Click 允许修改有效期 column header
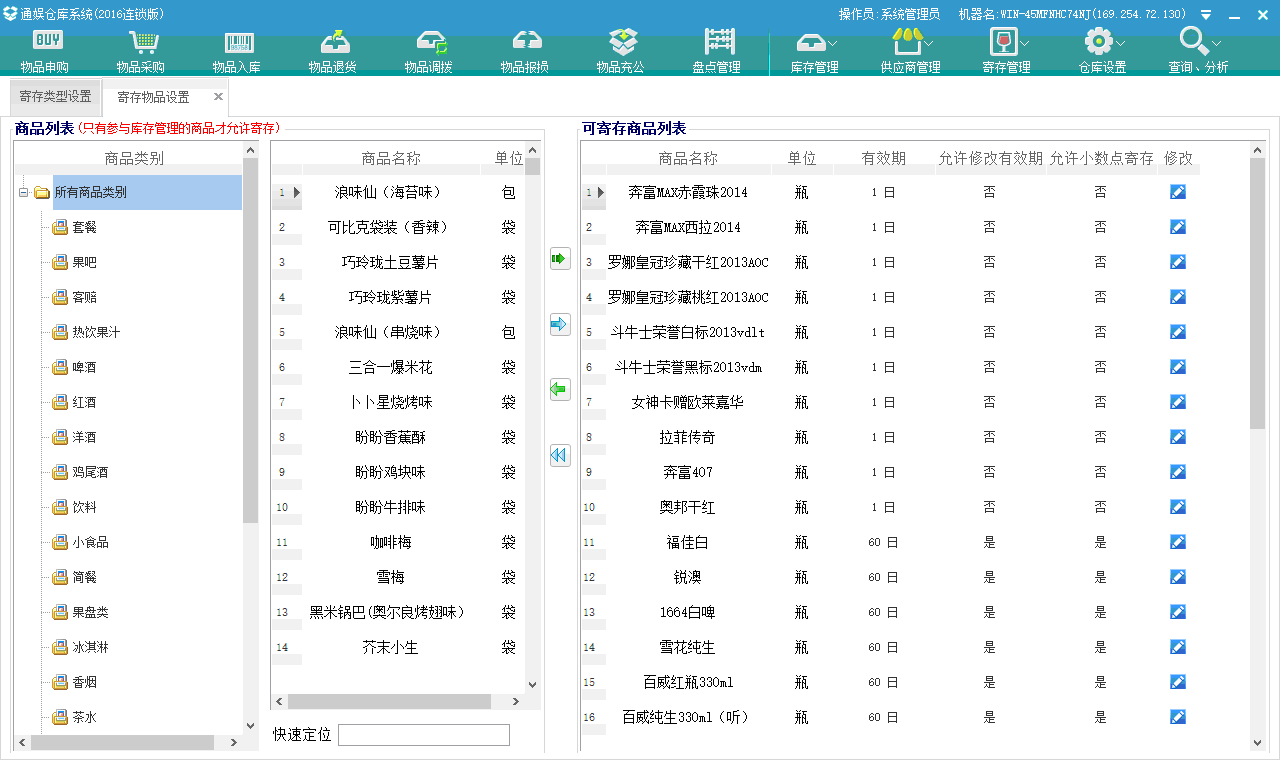Viewport: 1280px width, 760px height. click(990, 159)
